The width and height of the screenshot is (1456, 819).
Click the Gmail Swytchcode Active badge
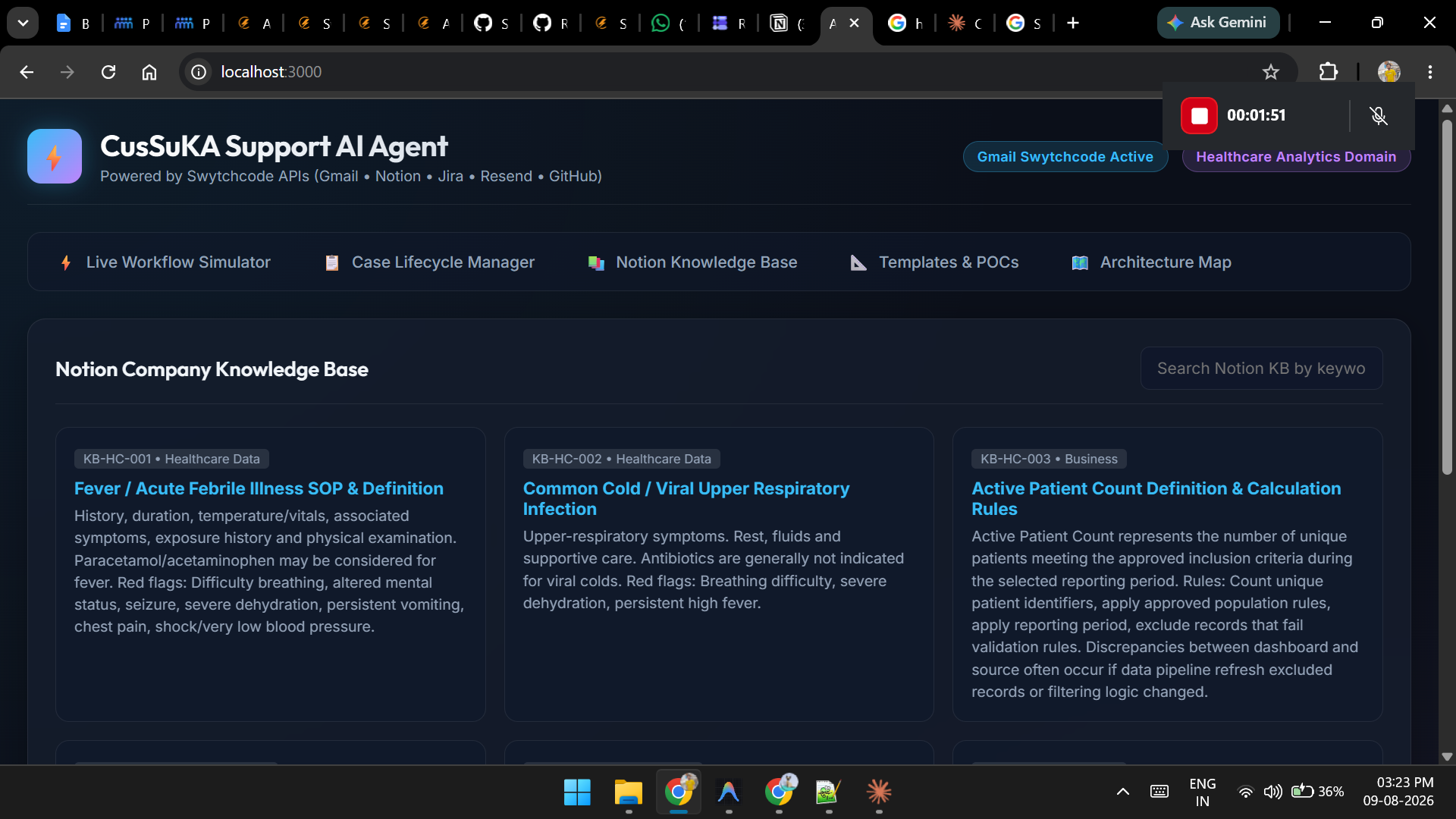1065,157
